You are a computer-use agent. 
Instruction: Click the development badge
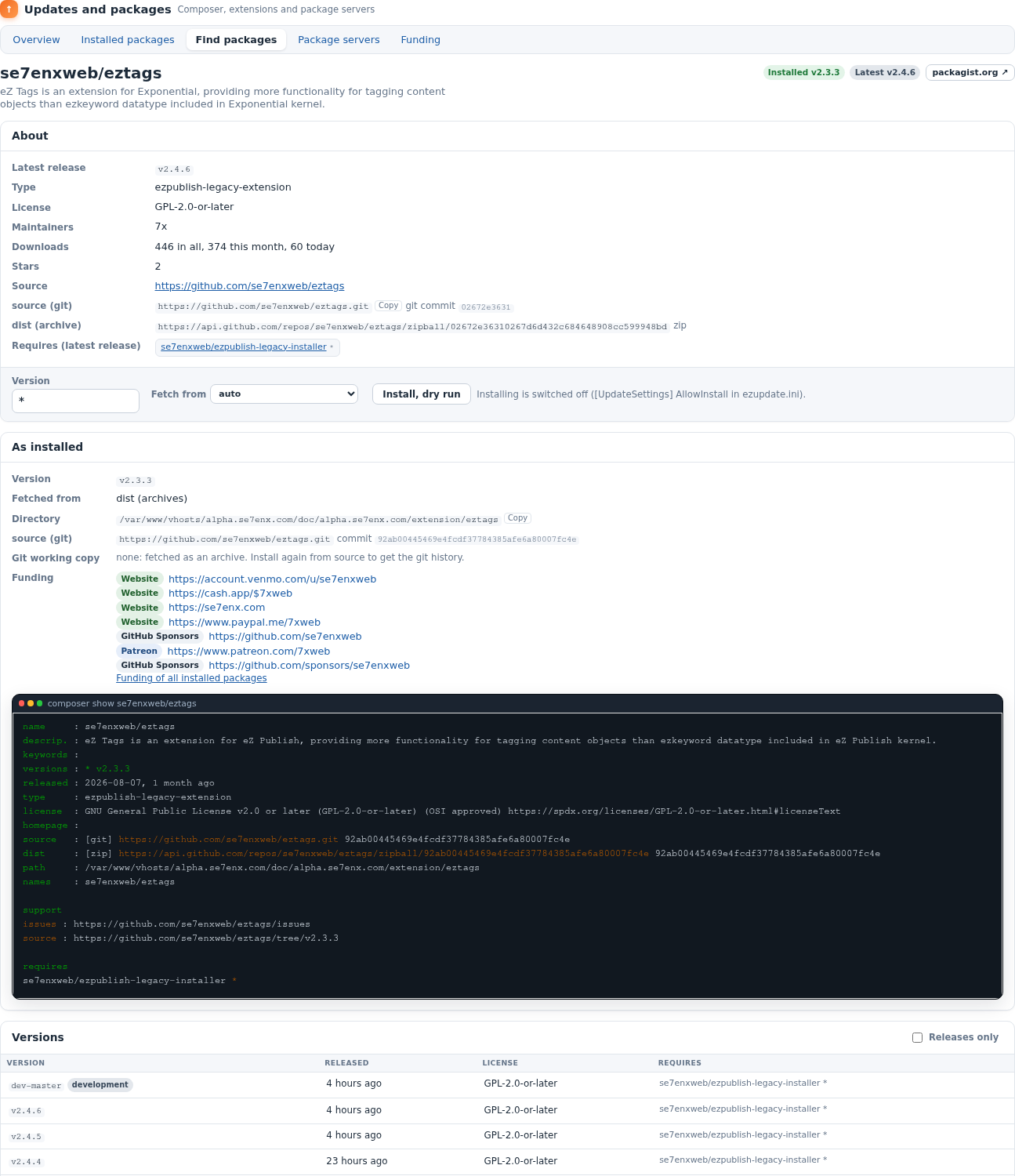[100, 1085]
